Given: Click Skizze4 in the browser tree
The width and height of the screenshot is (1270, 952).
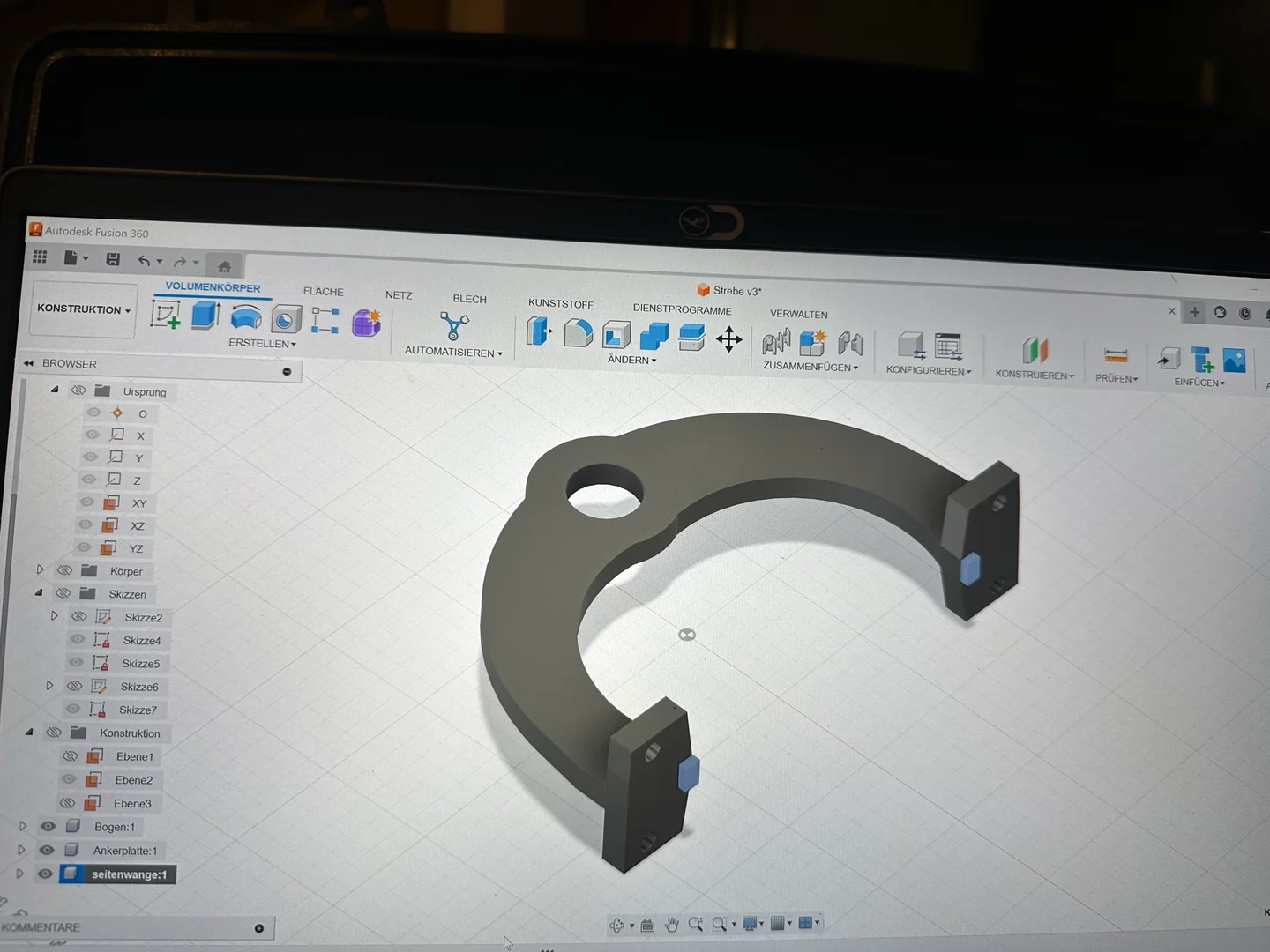Looking at the screenshot, I should [x=142, y=641].
